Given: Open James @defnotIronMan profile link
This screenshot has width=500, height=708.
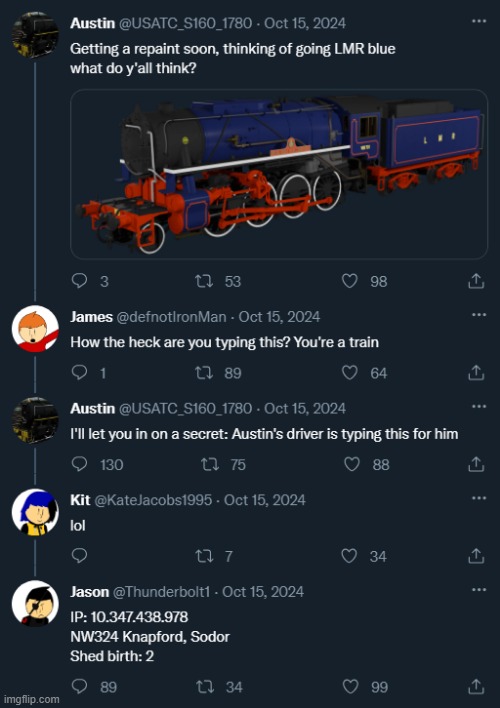Looking at the screenshot, I should [171, 317].
